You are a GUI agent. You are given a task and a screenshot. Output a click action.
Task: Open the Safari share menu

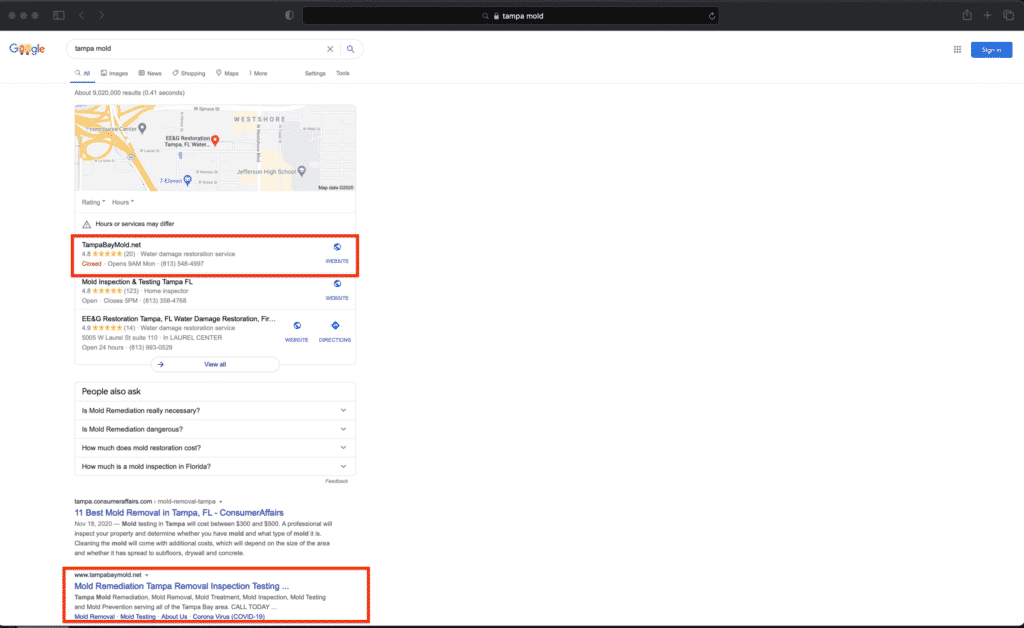[967, 15]
